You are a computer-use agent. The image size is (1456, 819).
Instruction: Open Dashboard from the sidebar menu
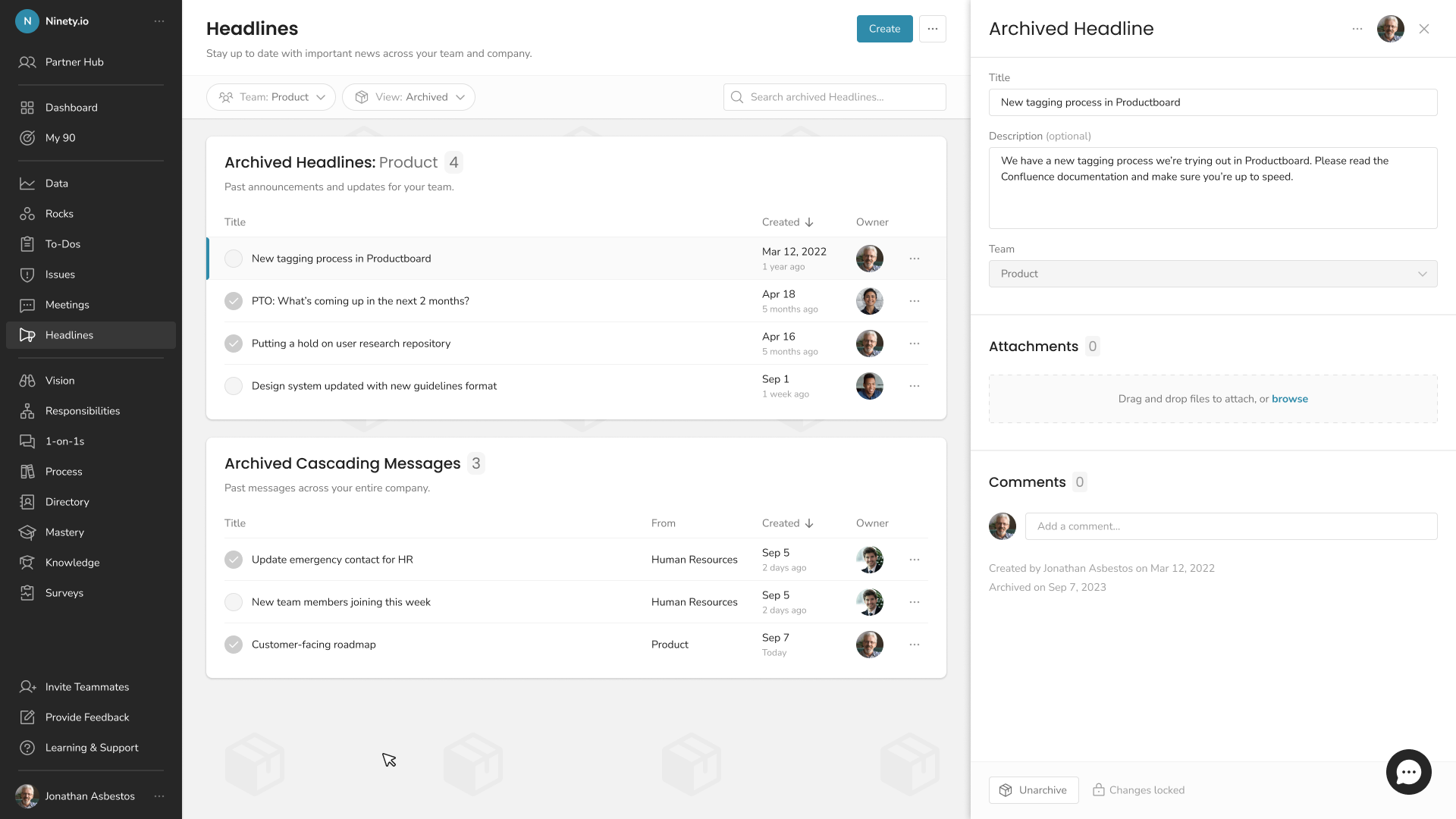71,108
